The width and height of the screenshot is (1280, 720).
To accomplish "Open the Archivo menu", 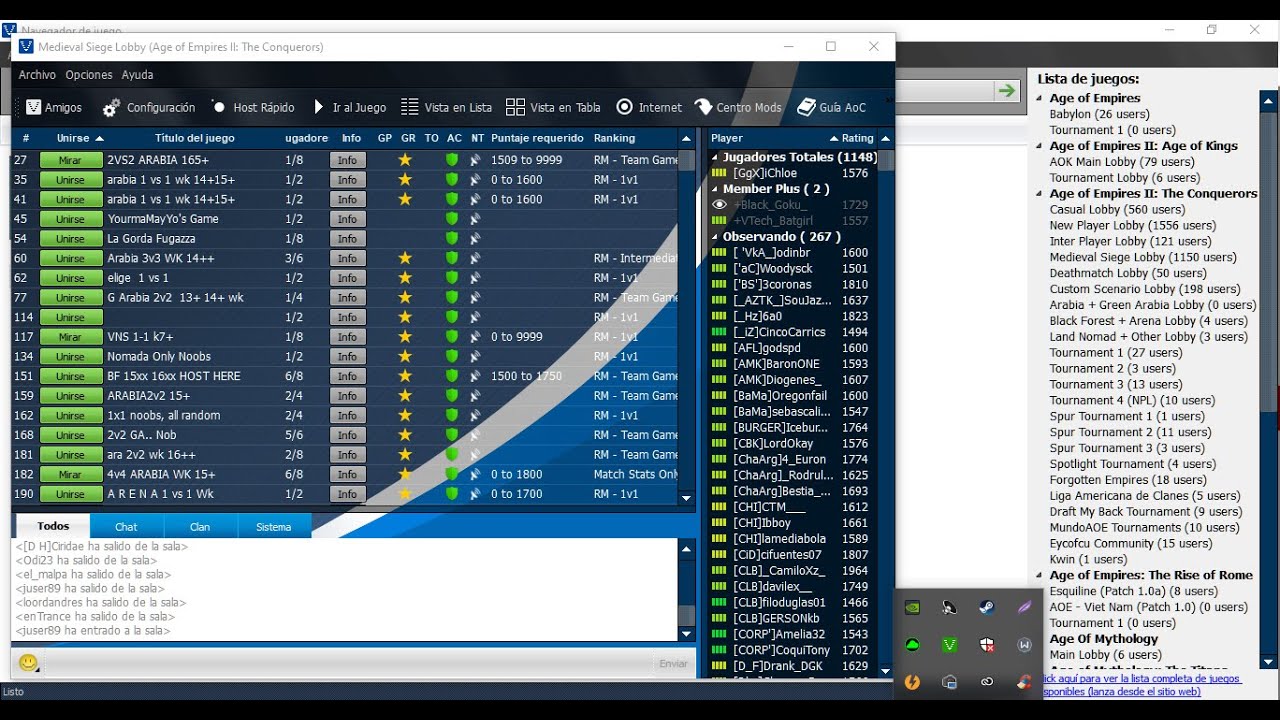I will click(37, 75).
